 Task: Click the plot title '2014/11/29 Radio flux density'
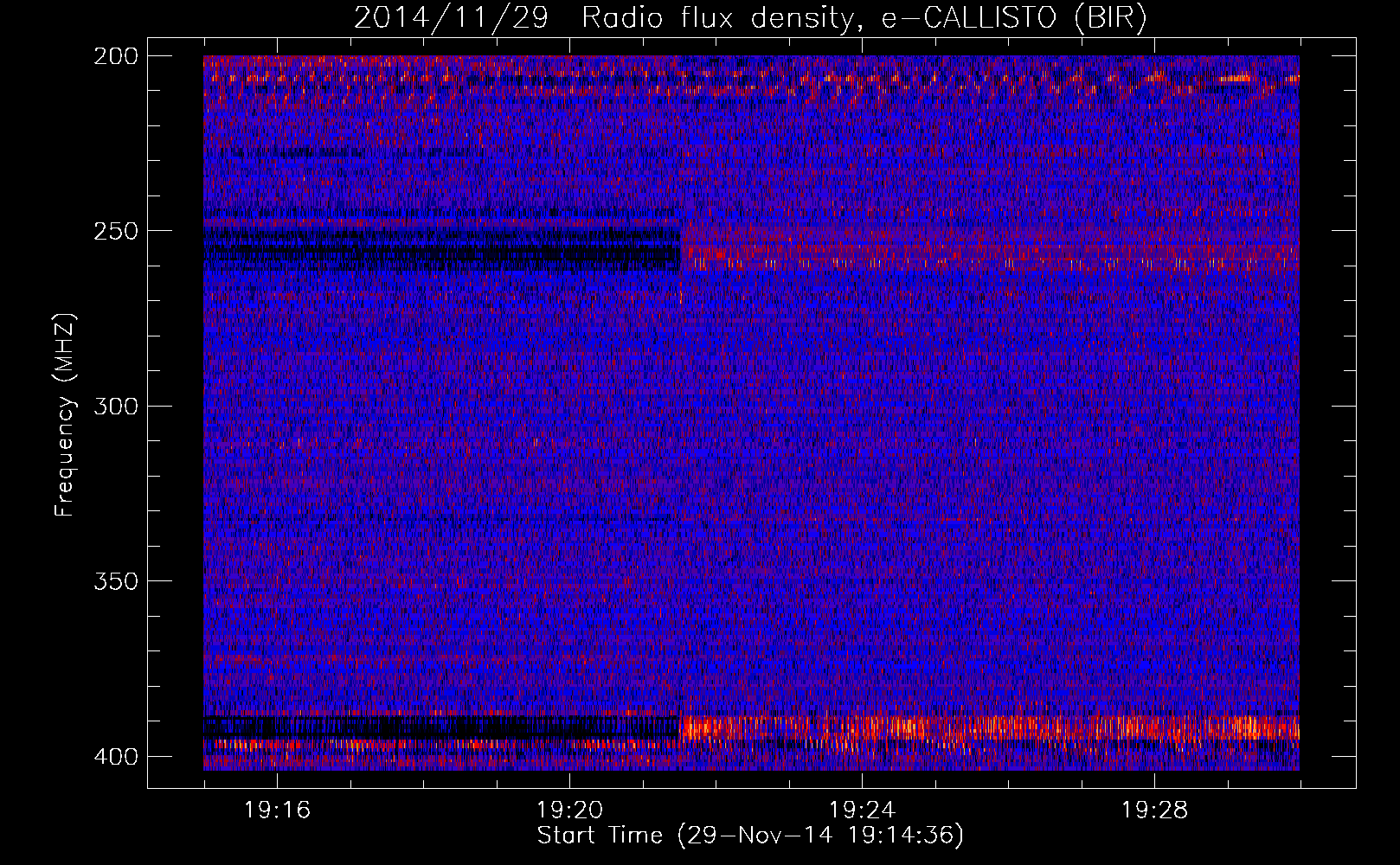[749, 18]
